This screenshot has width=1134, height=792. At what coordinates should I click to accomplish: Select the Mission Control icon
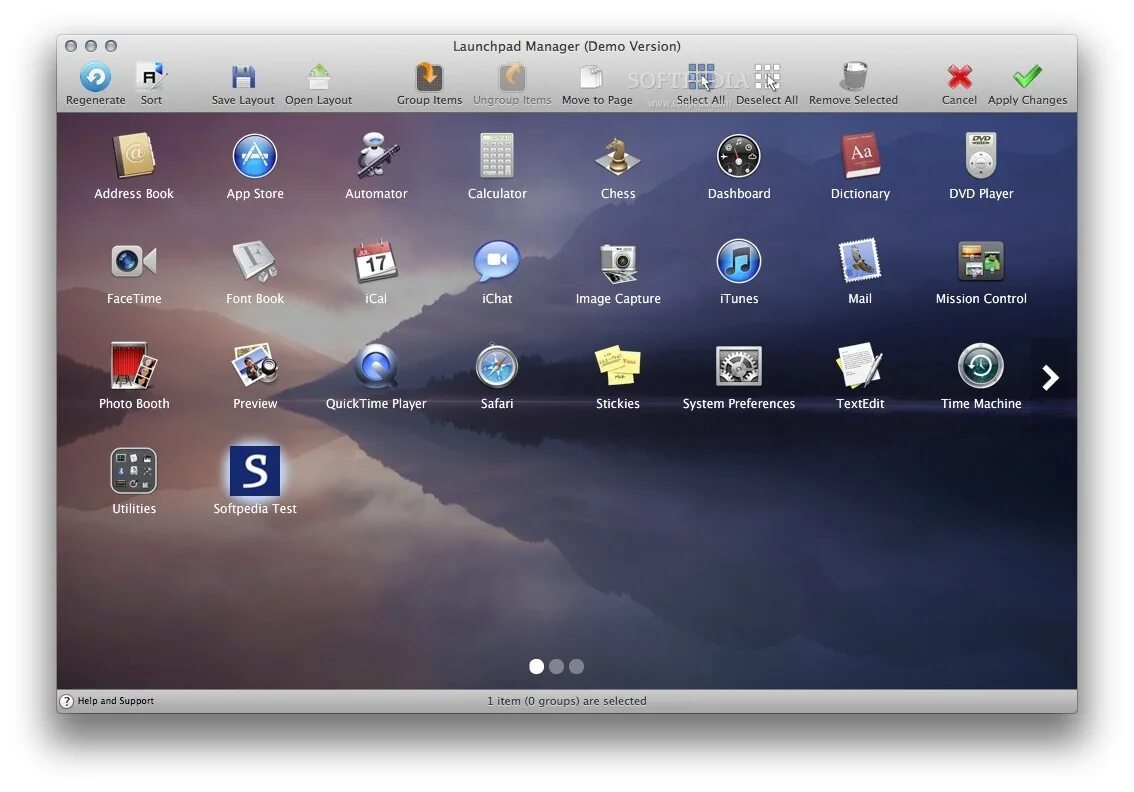coord(981,260)
